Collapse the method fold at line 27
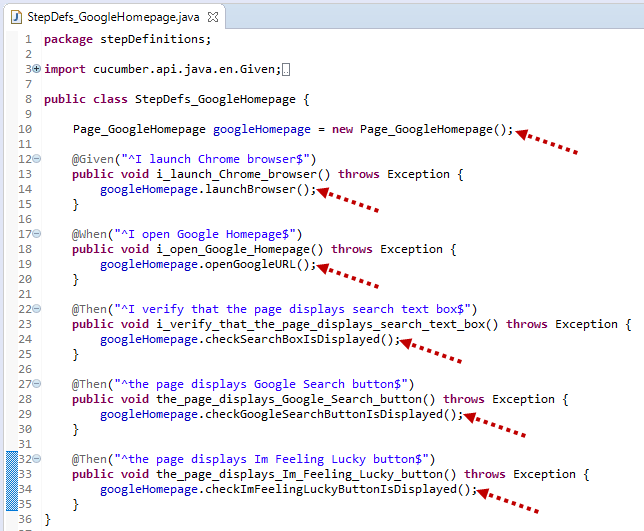Screen dimensions: 644x531 point(37,384)
